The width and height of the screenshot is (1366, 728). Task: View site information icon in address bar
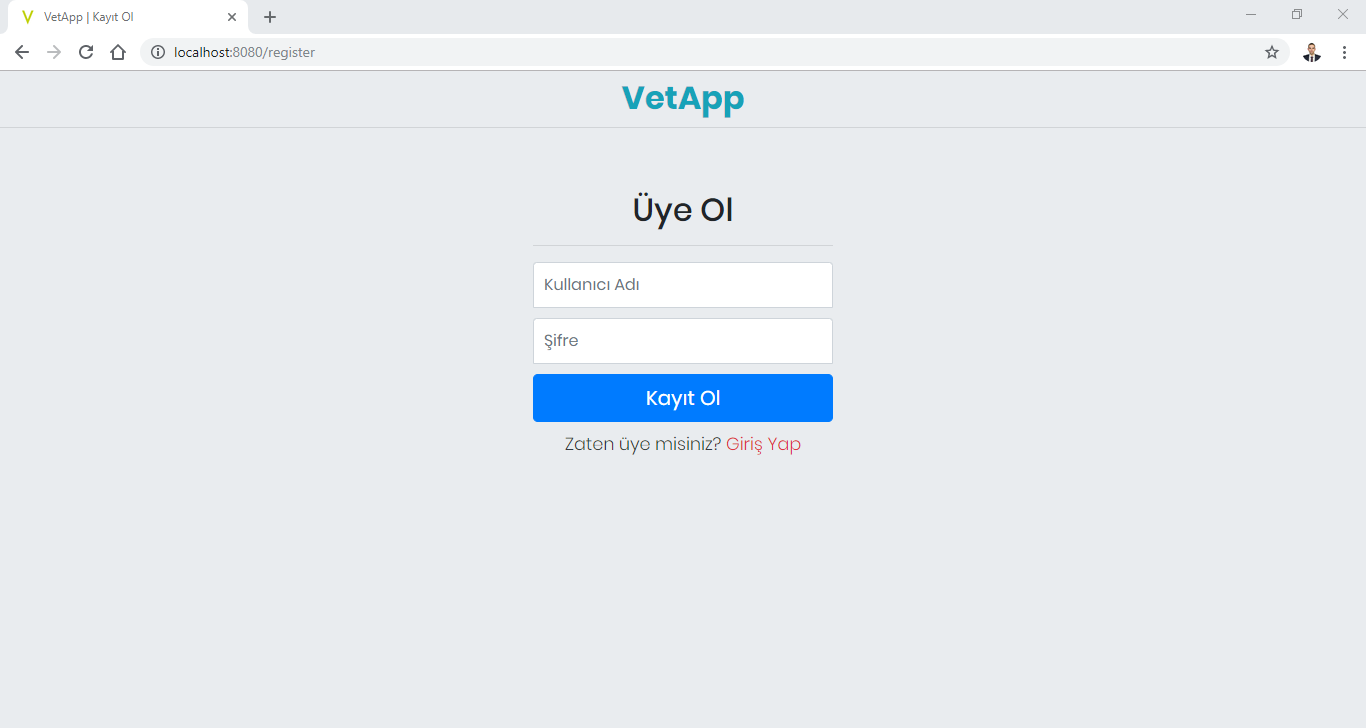pos(158,52)
